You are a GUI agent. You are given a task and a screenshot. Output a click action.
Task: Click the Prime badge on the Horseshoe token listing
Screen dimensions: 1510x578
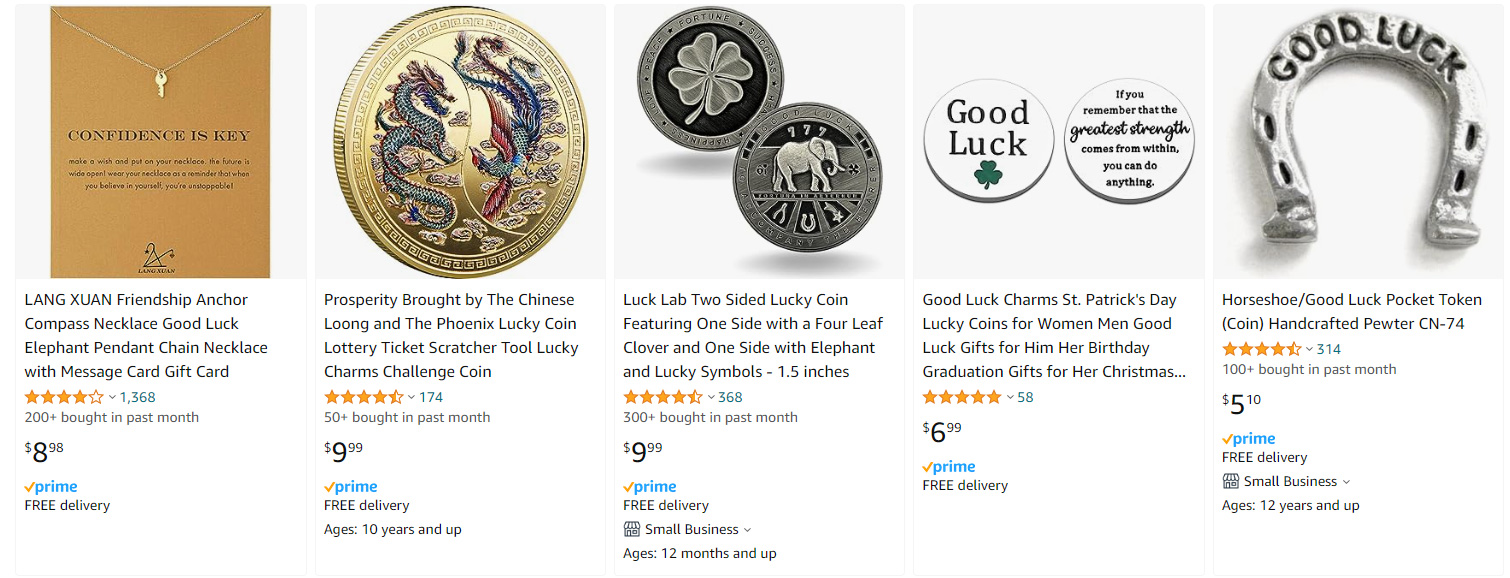coord(1248,438)
